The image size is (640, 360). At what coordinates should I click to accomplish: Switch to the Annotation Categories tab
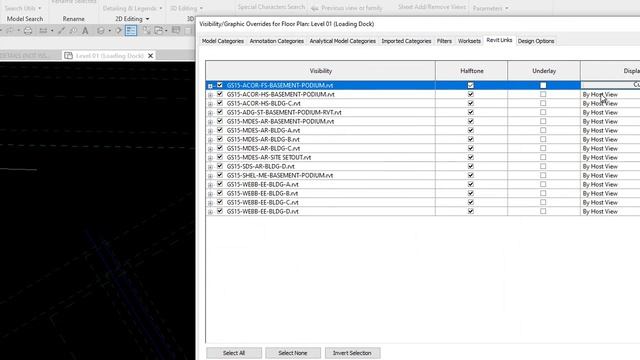(276, 41)
